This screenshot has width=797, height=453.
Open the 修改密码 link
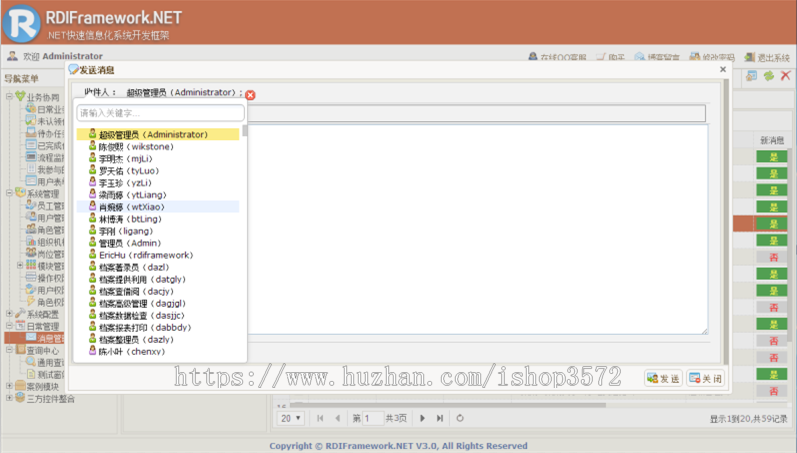(x=712, y=57)
